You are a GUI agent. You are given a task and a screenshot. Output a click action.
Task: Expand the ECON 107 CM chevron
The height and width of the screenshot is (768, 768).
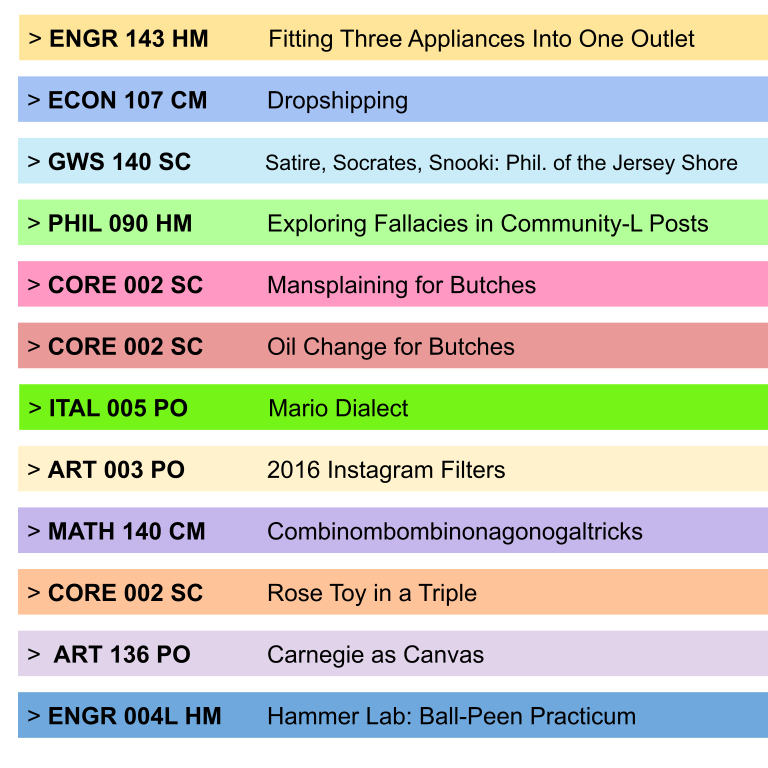34,100
